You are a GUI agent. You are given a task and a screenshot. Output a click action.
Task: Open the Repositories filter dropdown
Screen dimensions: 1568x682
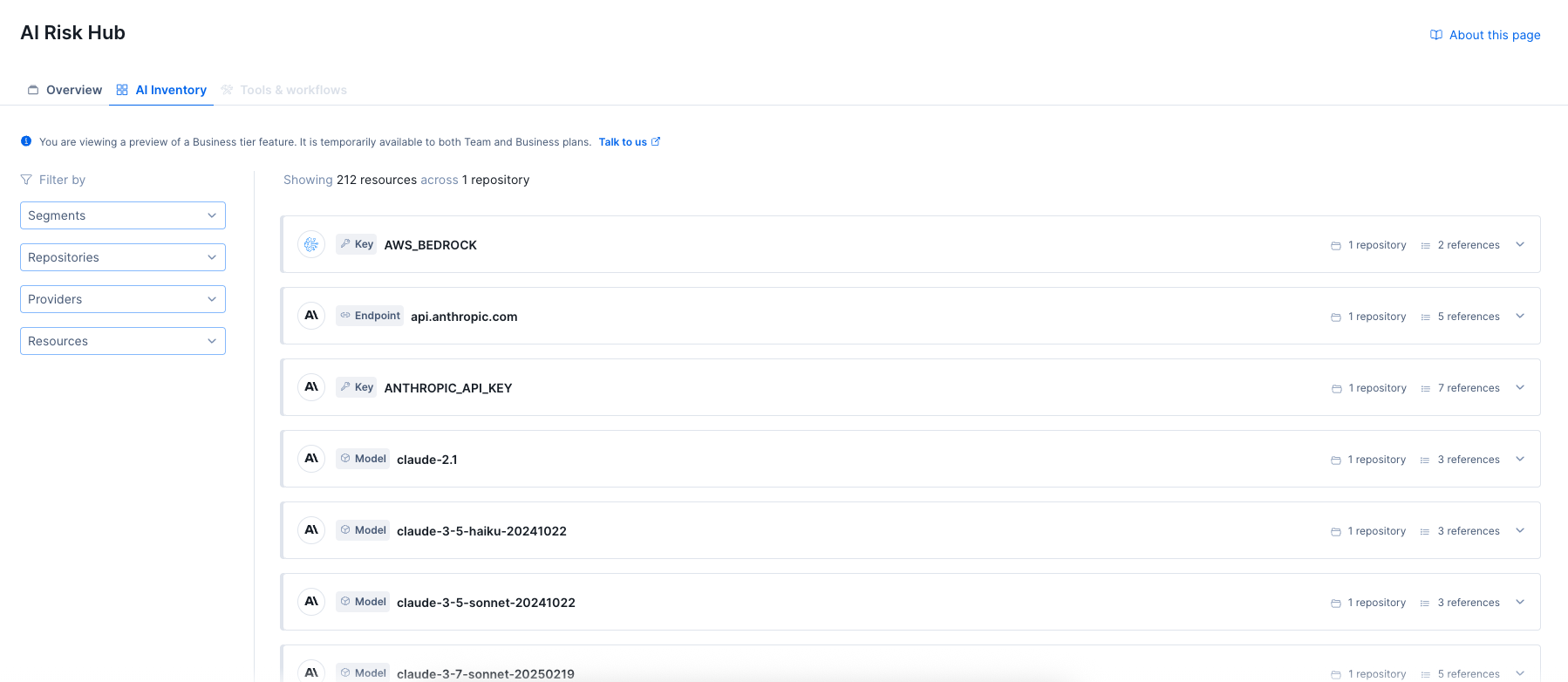[x=123, y=257]
